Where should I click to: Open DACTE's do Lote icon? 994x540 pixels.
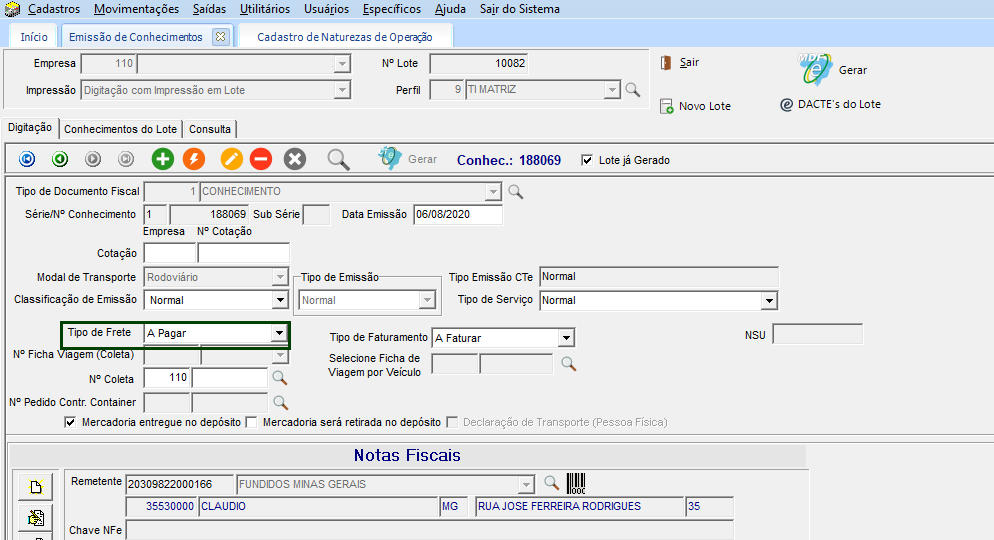[x=786, y=105]
